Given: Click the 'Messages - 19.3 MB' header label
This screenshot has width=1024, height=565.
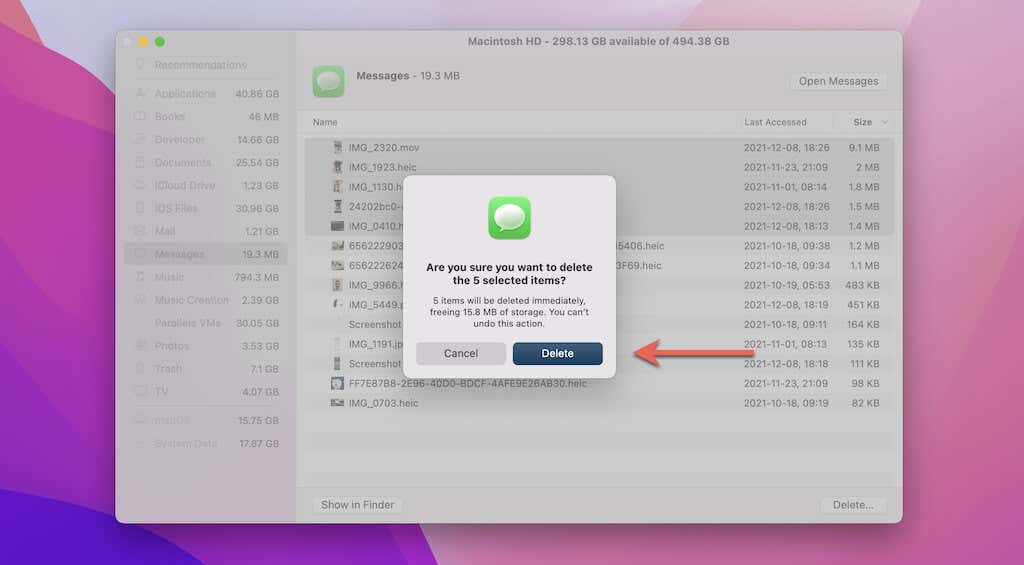Looking at the screenshot, I should 408,76.
